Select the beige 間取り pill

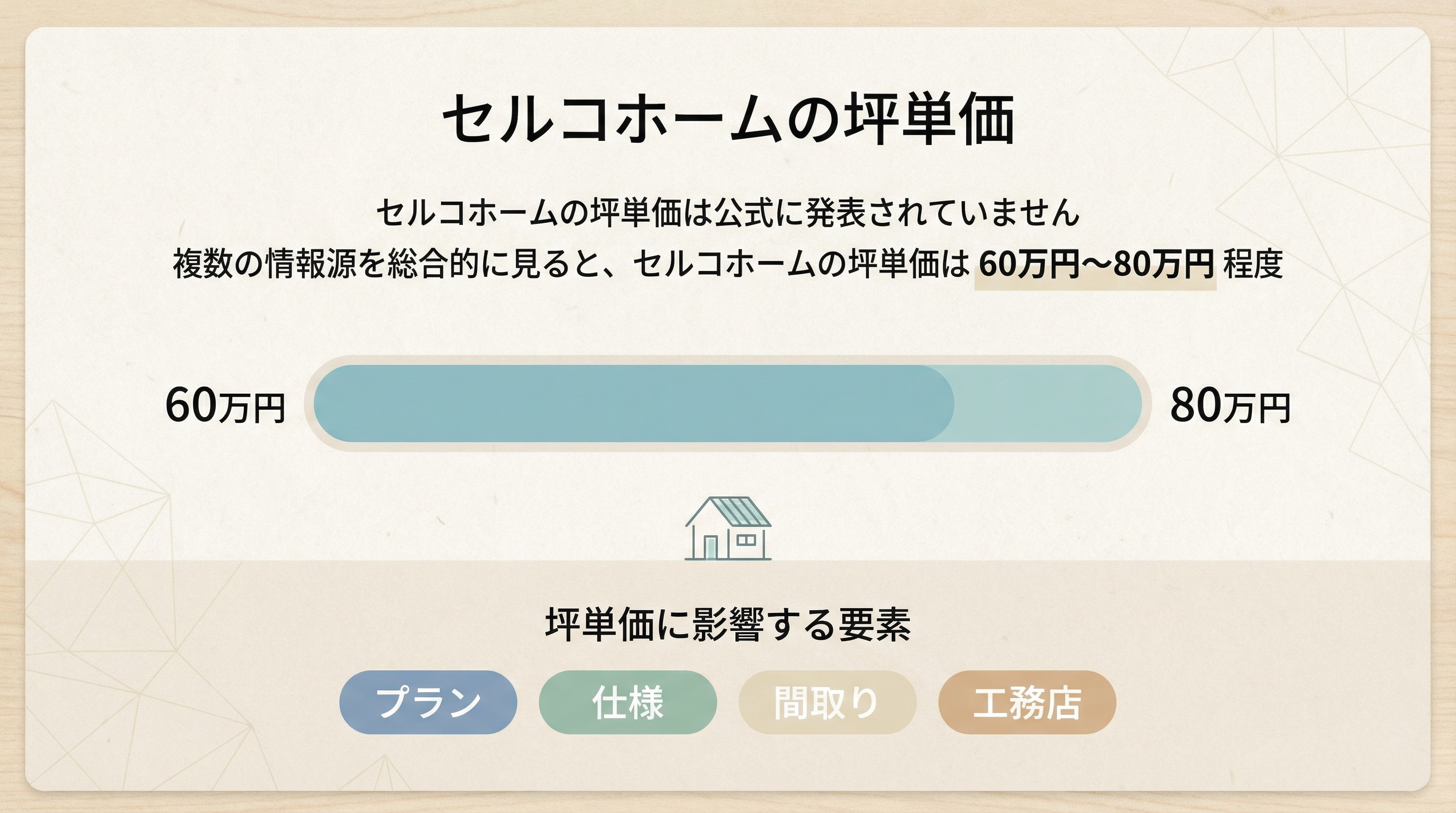click(827, 703)
